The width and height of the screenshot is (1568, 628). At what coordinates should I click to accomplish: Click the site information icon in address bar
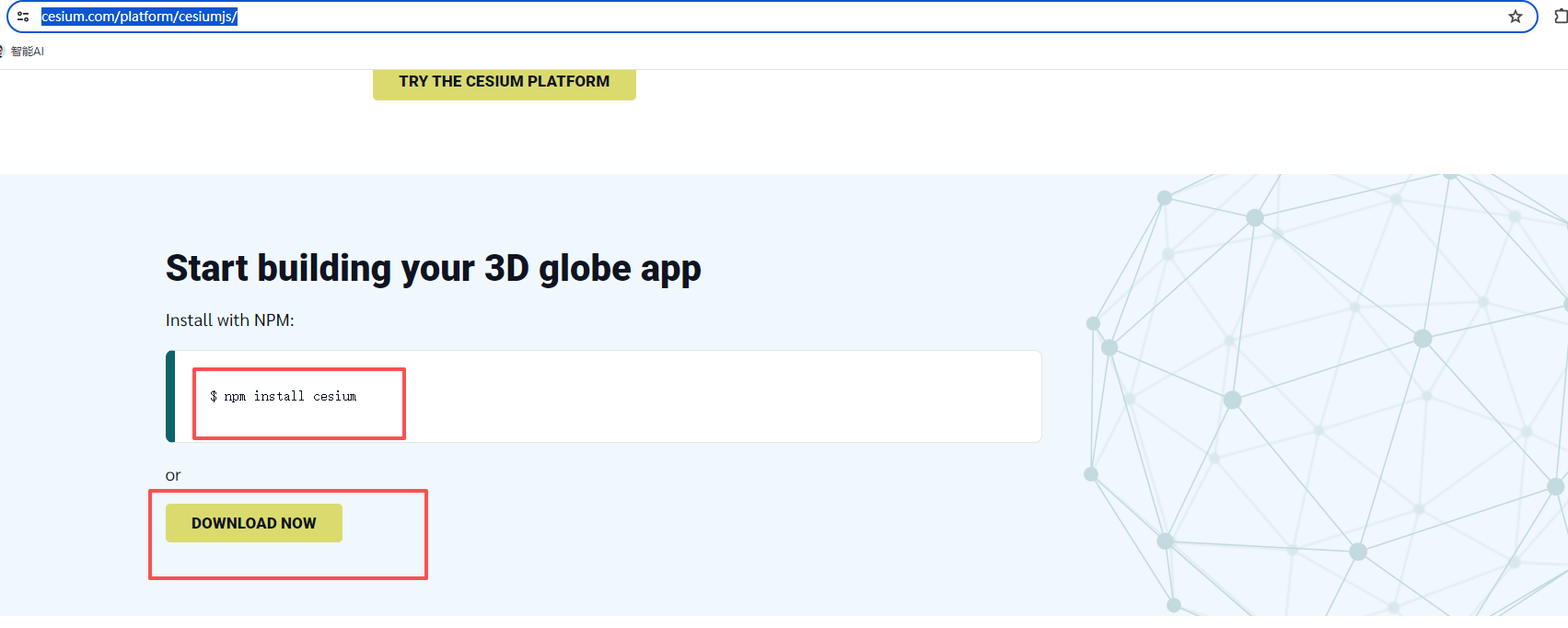[x=23, y=17]
